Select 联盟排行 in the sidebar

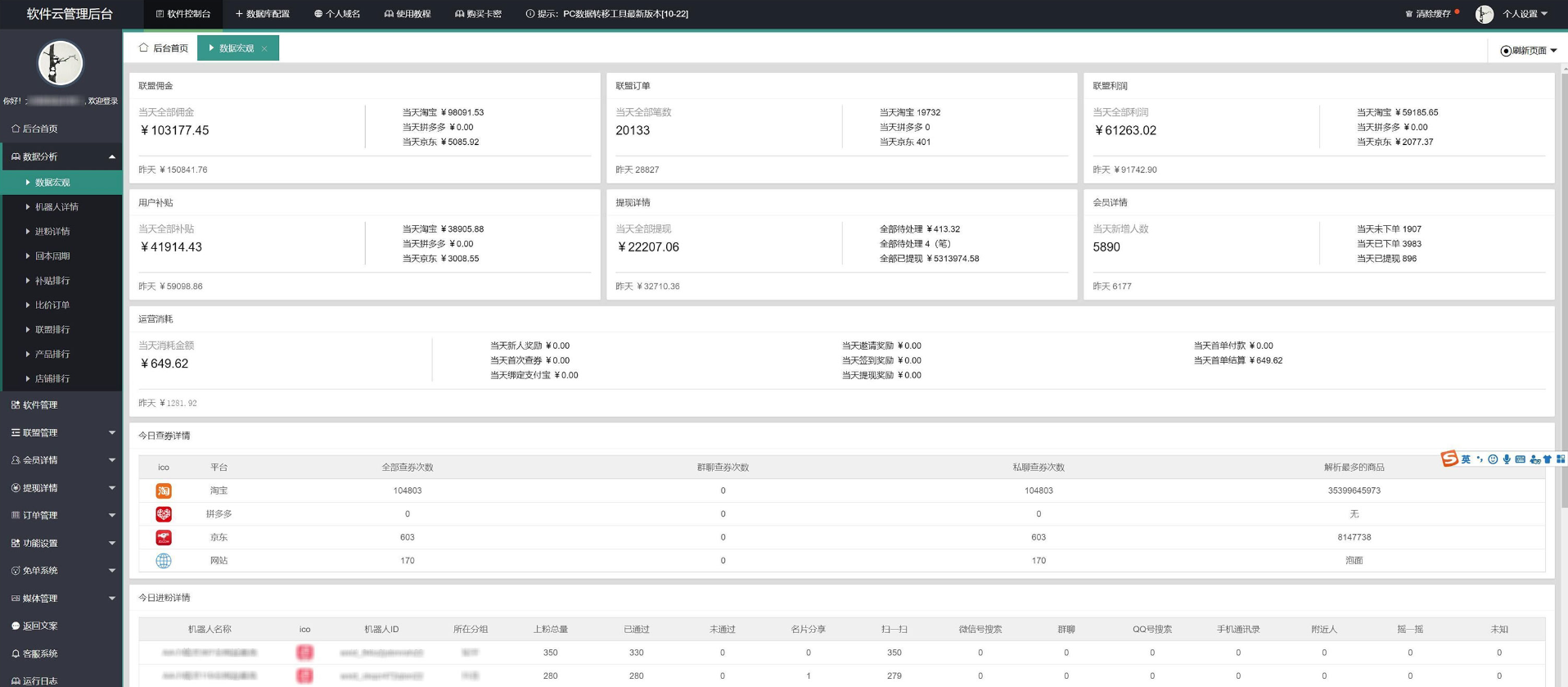click(61, 330)
